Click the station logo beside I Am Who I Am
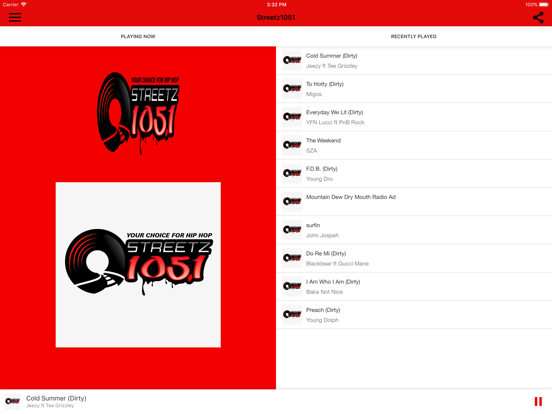This screenshot has width=552, height=414. (292, 286)
